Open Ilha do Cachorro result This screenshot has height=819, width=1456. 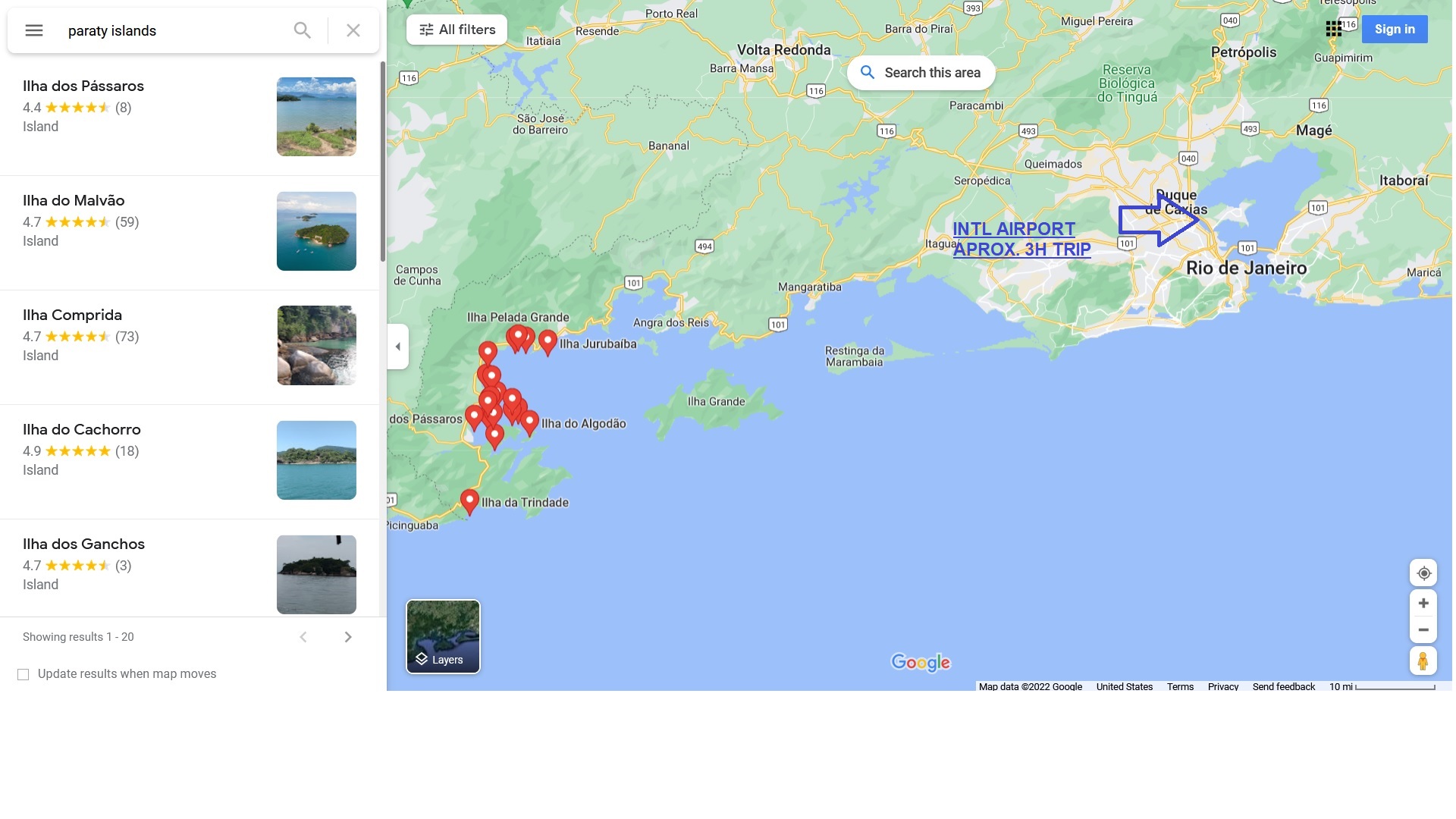point(190,462)
